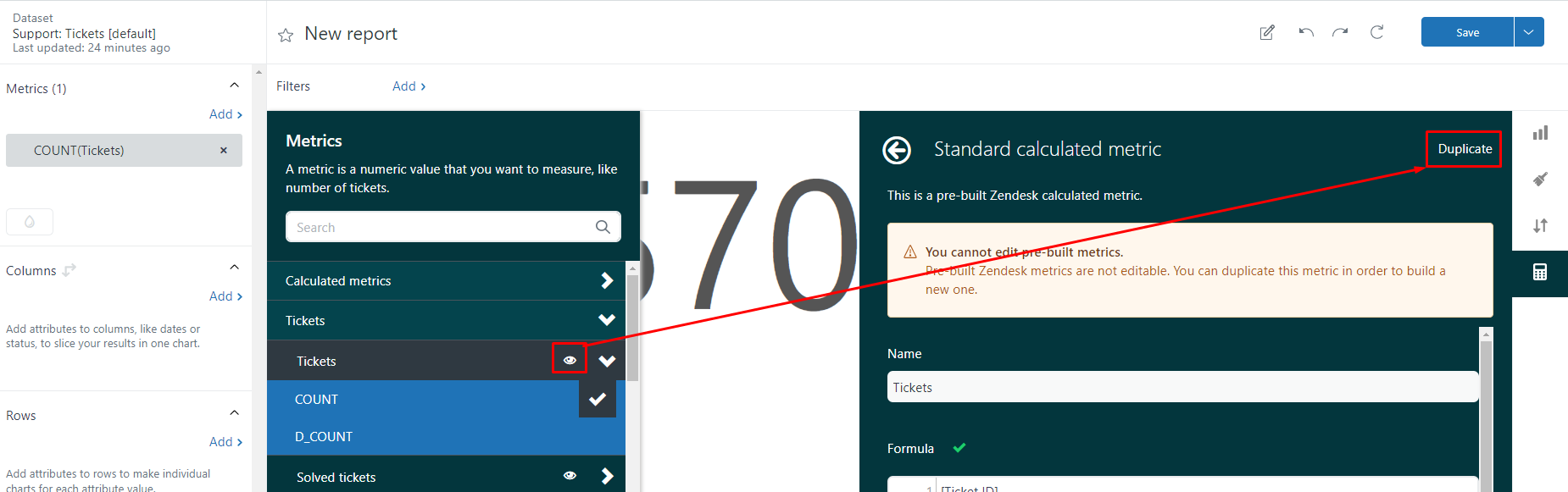This screenshot has height=492, width=1568.
Task: Collapse the Metrics panel section
Action: click(x=235, y=86)
